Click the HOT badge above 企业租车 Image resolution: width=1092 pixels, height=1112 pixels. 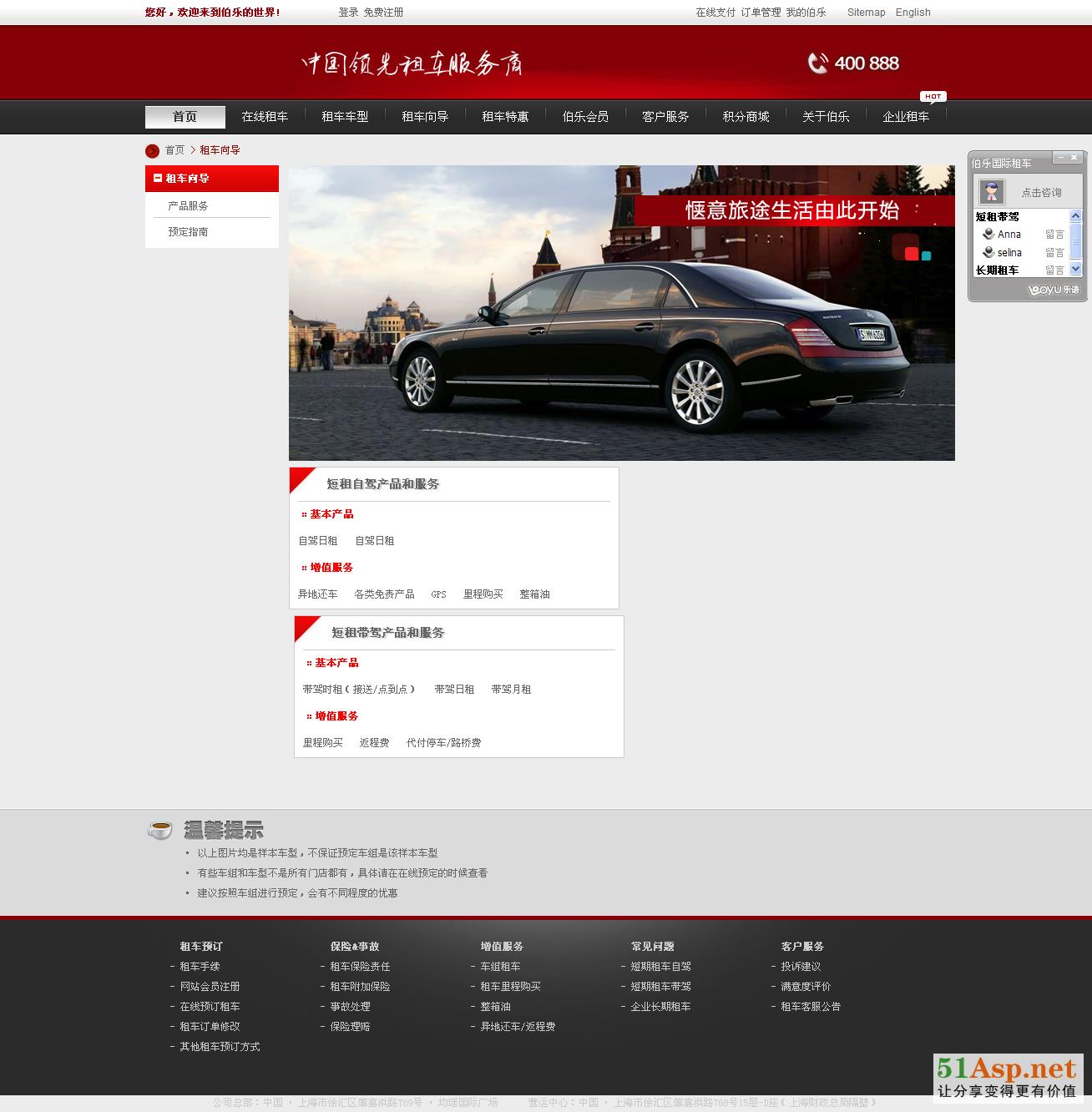coord(933,96)
